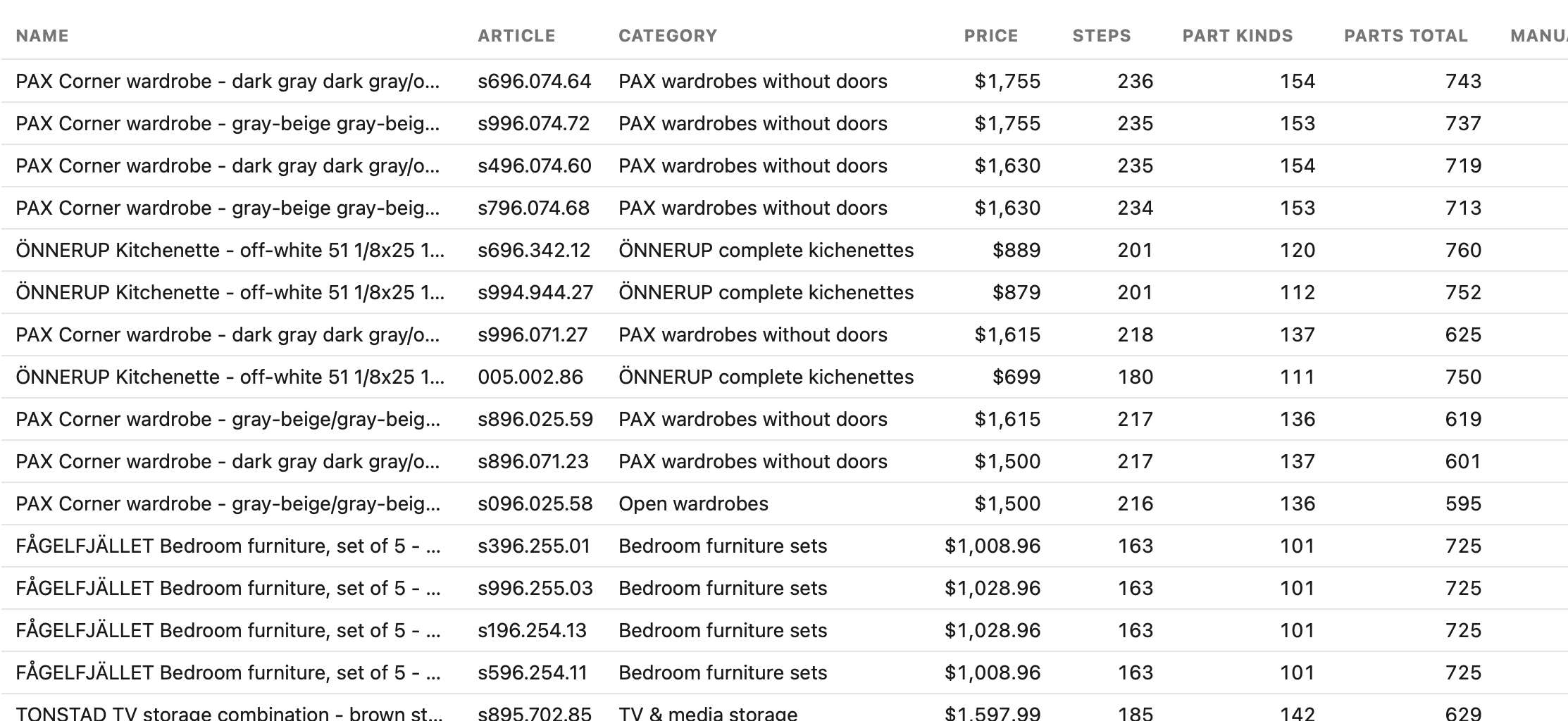Viewport: 1568px width, 721px height.
Task: Select article number s696.074.64
Action: click(535, 82)
